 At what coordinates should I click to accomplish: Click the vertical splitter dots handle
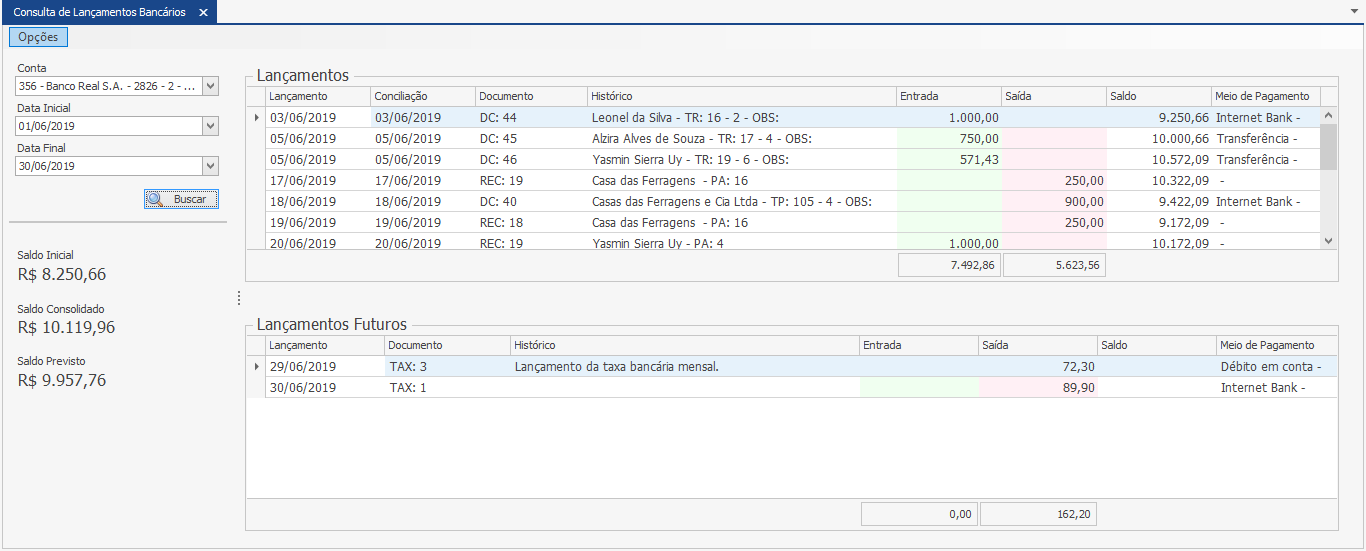click(238, 298)
